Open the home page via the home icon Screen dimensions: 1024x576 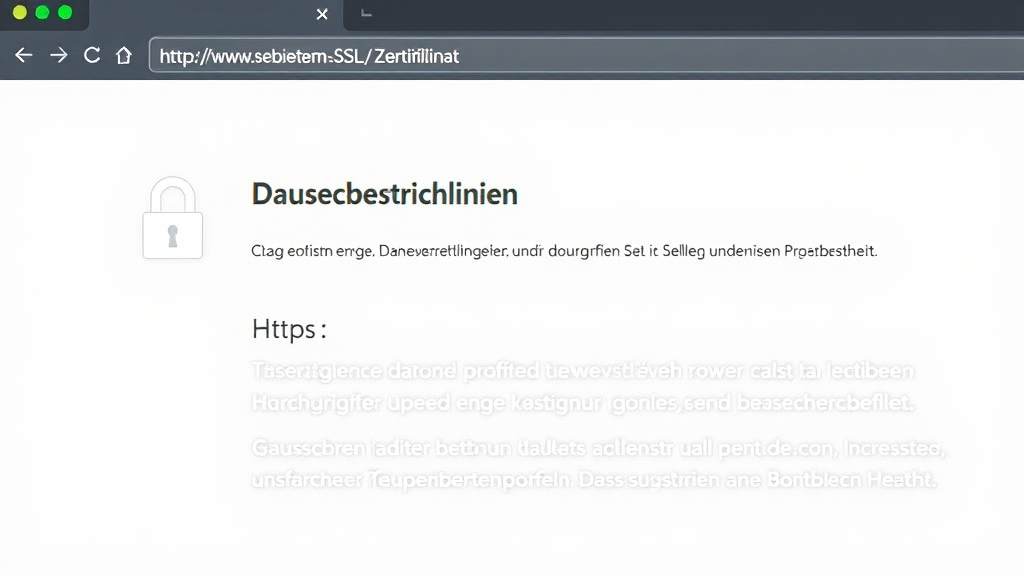pyautogui.click(x=123, y=55)
